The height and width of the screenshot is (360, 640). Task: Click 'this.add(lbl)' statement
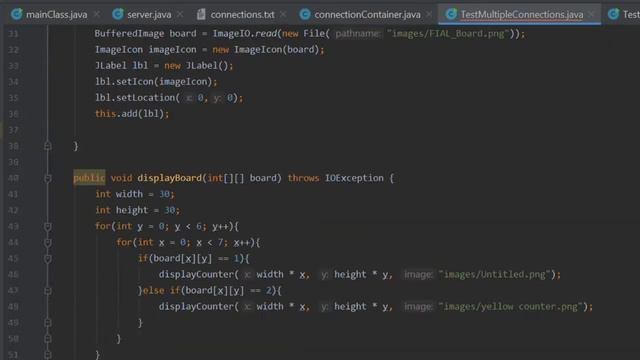click(x=132, y=113)
